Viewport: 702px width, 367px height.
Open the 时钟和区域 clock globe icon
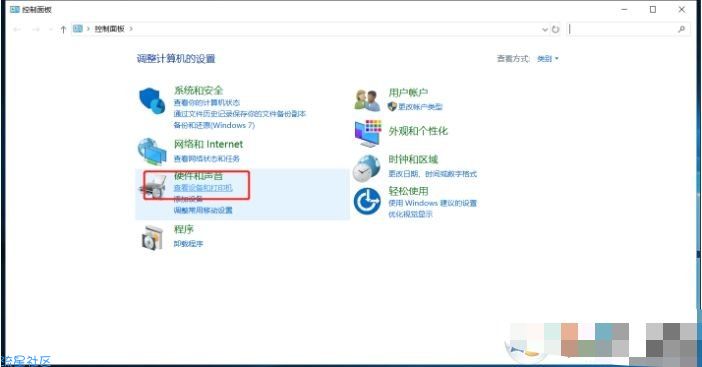367,168
